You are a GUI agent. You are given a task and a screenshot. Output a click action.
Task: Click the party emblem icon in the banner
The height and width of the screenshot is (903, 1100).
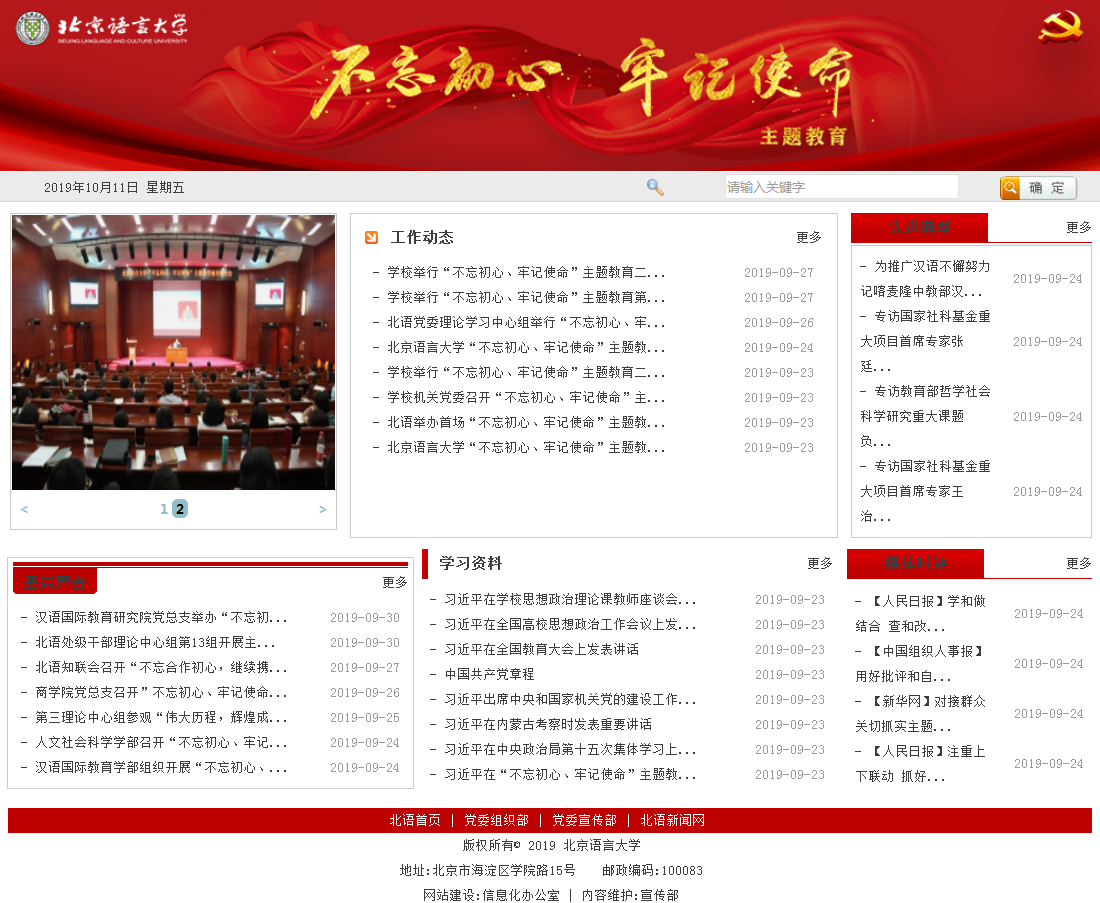click(x=1060, y=27)
